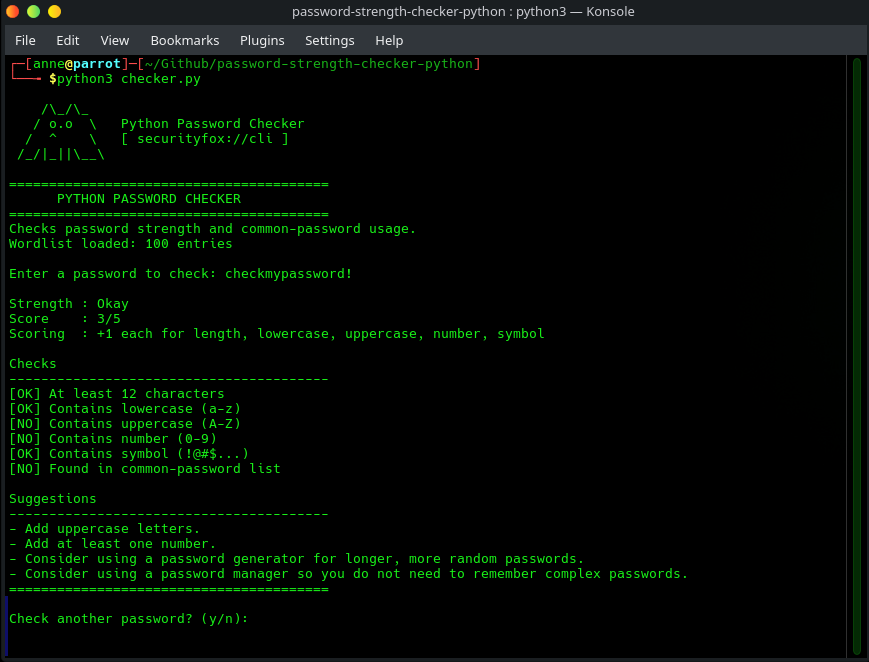Click the 'Scoring' explanation line
This screenshot has width=869, height=662.
point(277,334)
